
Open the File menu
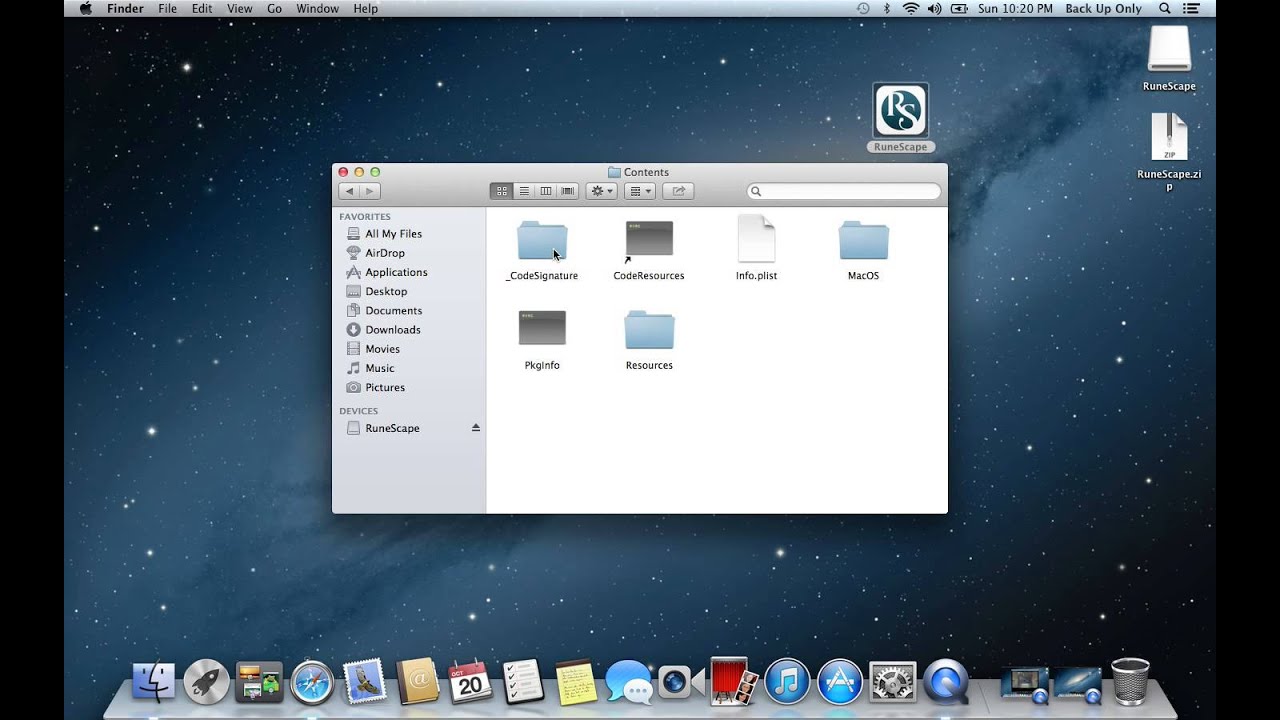click(167, 8)
